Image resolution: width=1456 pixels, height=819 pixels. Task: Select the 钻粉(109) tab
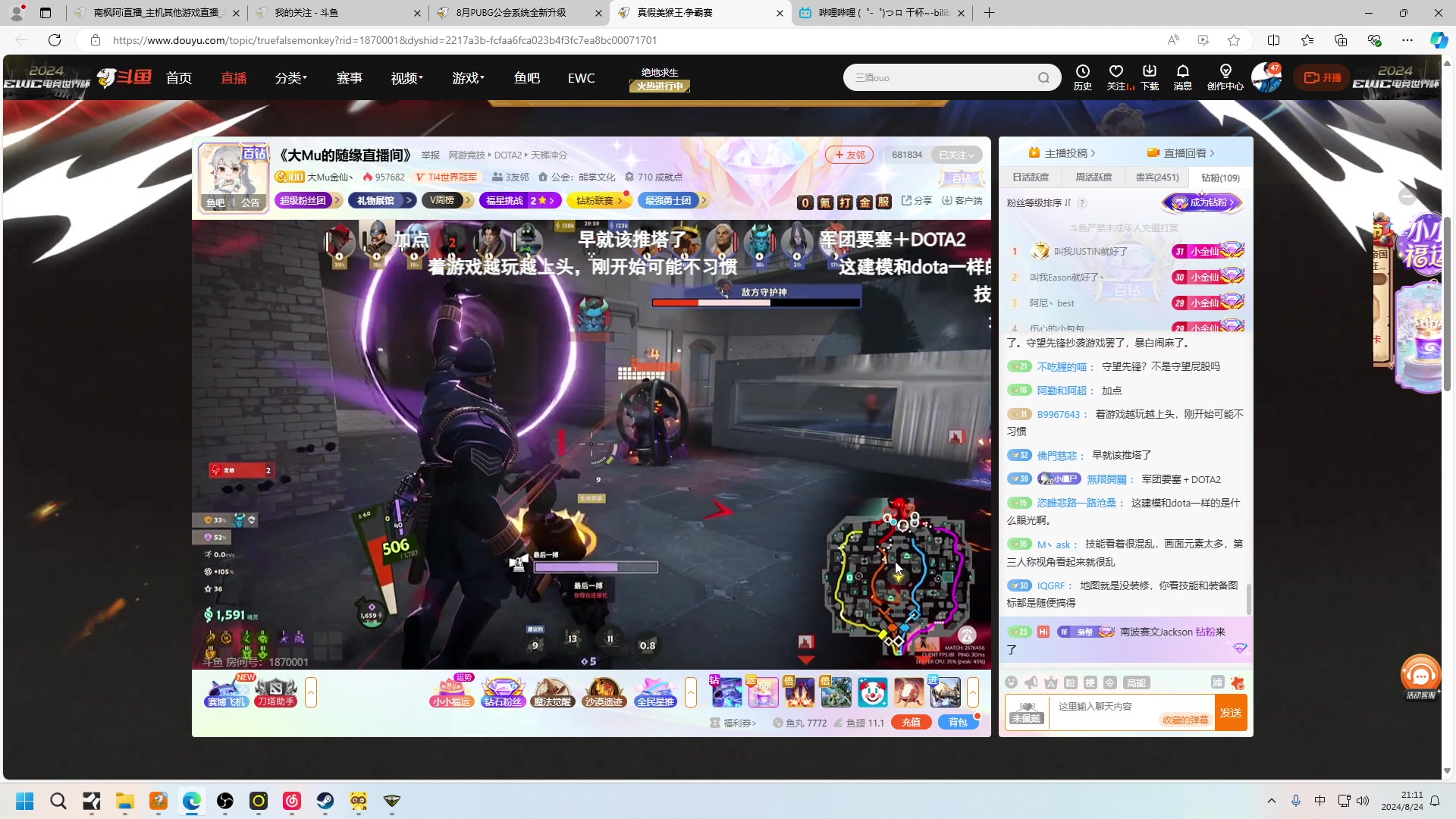coord(1221,178)
